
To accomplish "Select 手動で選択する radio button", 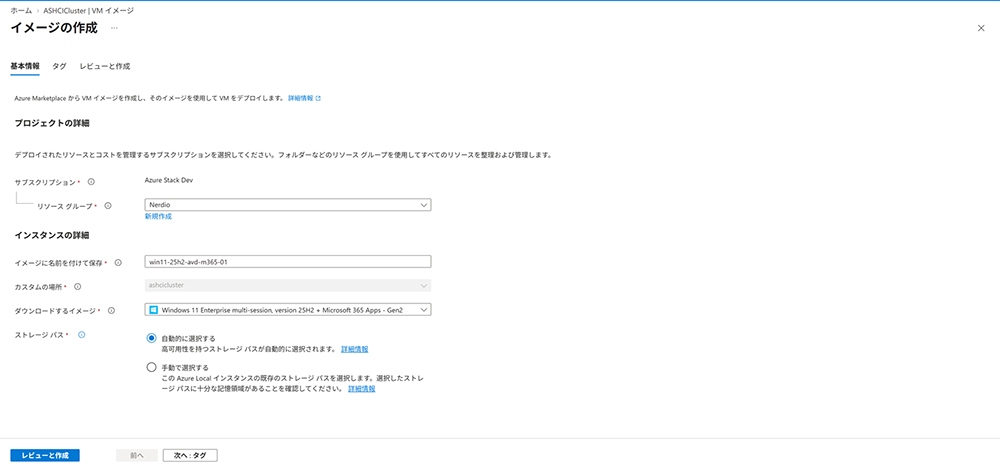I will (151, 367).
